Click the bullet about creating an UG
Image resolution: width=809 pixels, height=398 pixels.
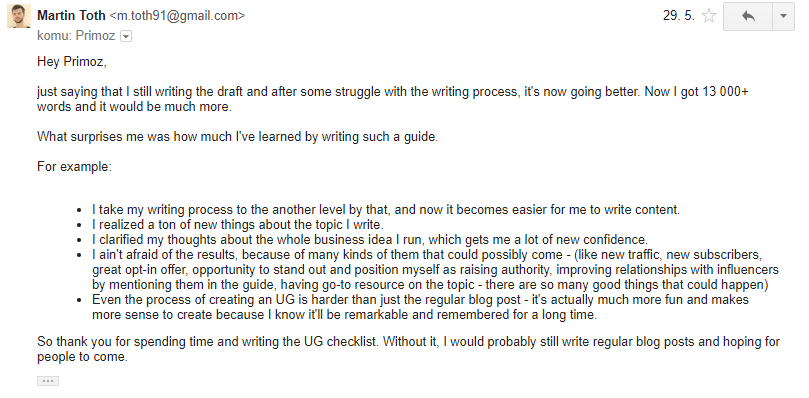tap(420, 307)
